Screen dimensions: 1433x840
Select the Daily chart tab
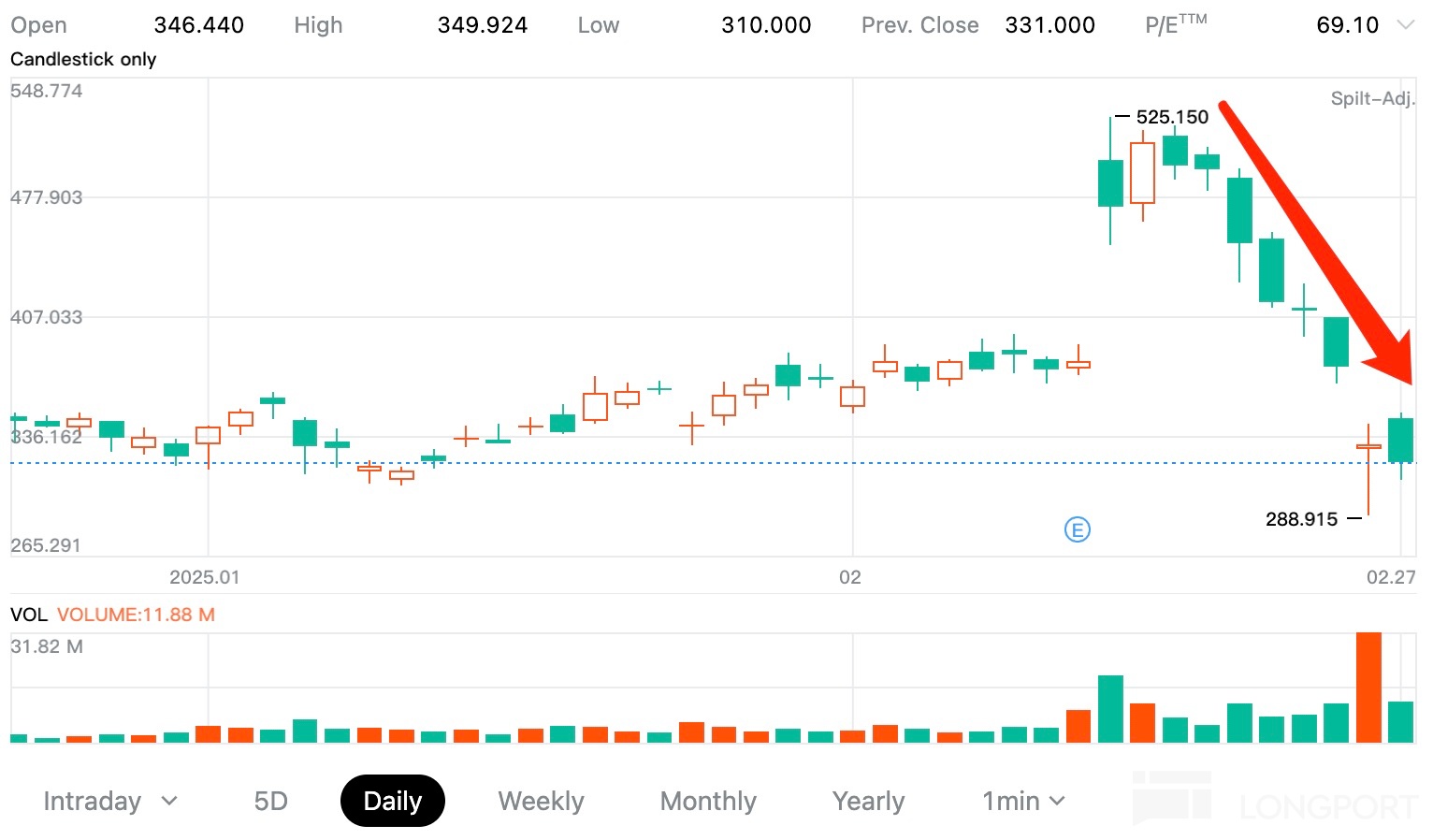(393, 802)
